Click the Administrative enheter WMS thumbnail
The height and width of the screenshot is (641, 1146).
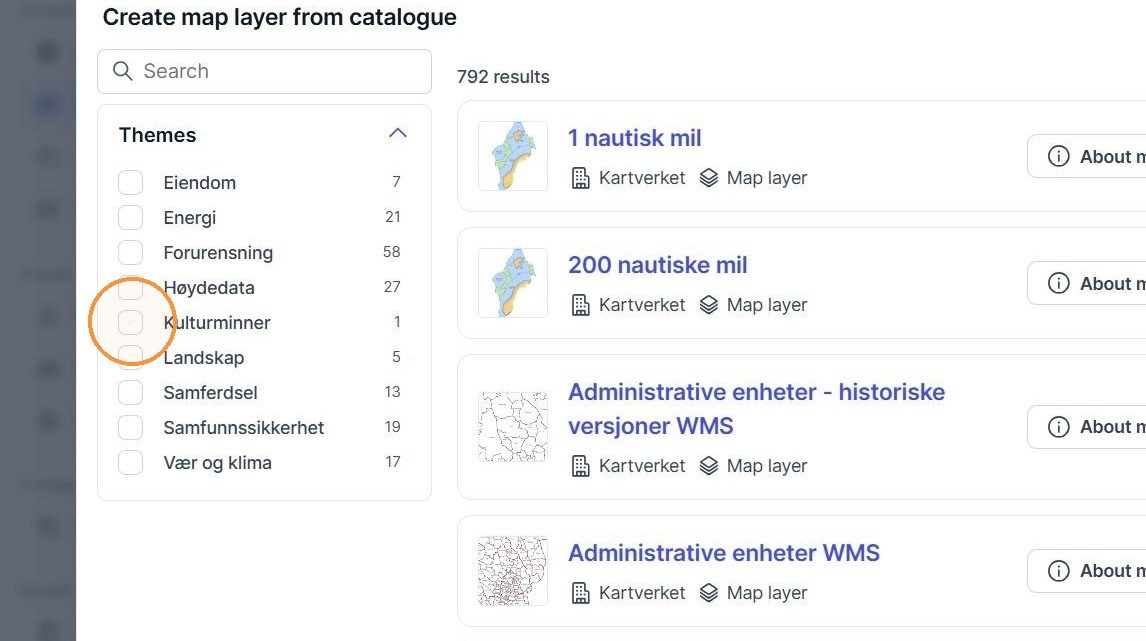513,571
